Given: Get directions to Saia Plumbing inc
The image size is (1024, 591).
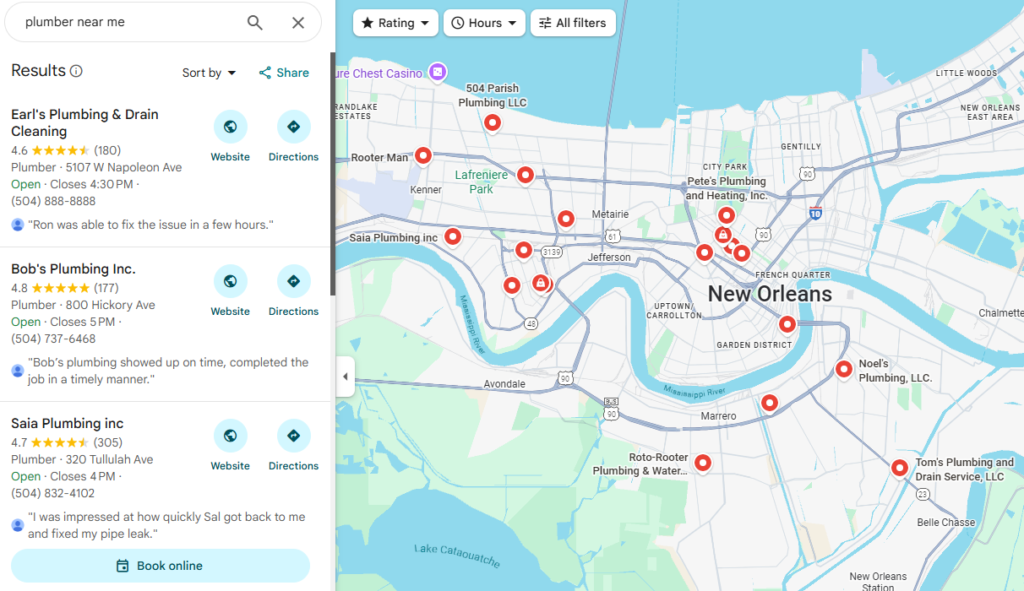Looking at the screenshot, I should click(x=293, y=436).
